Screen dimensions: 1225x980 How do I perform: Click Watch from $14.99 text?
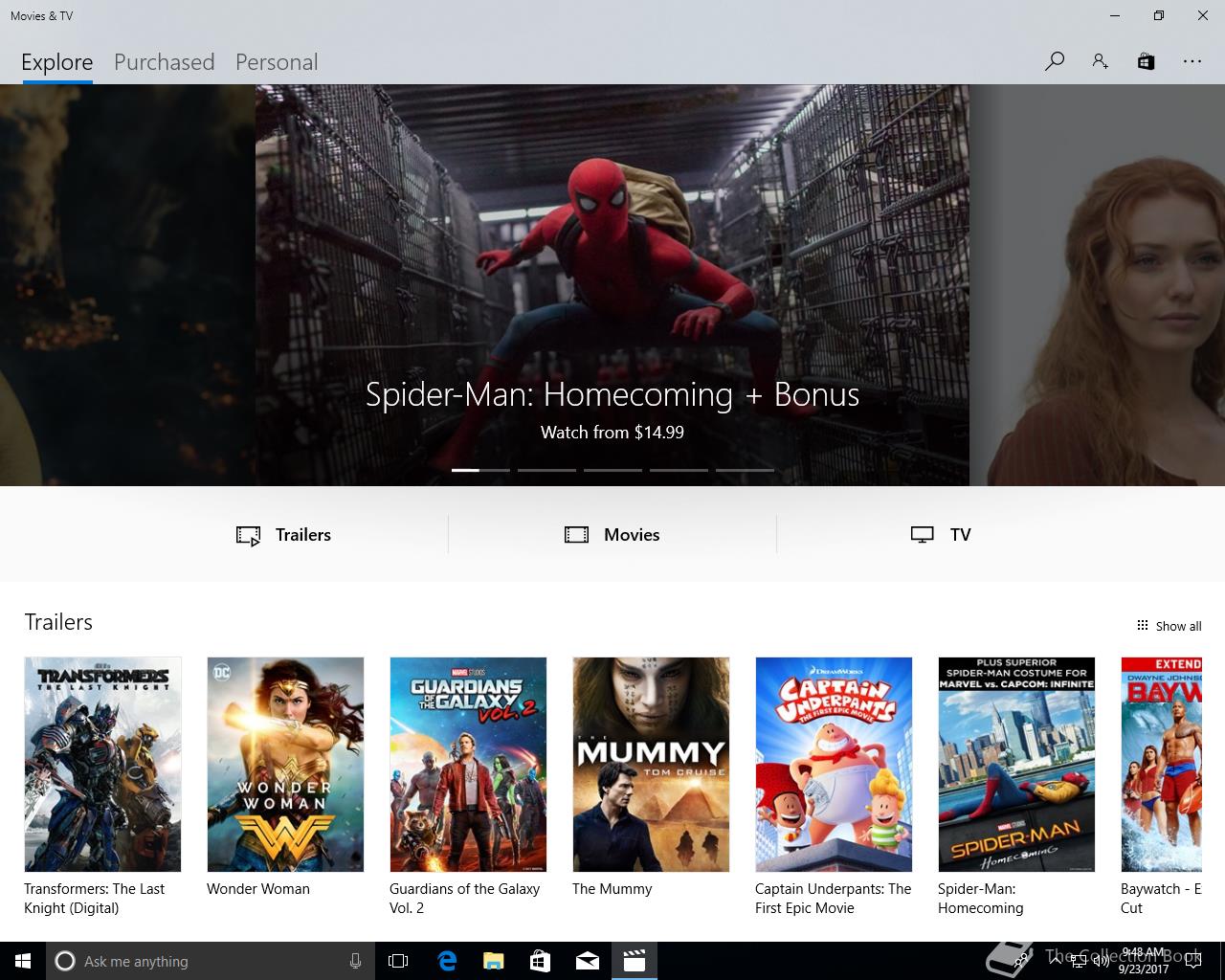pyautogui.click(x=612, y=433)
